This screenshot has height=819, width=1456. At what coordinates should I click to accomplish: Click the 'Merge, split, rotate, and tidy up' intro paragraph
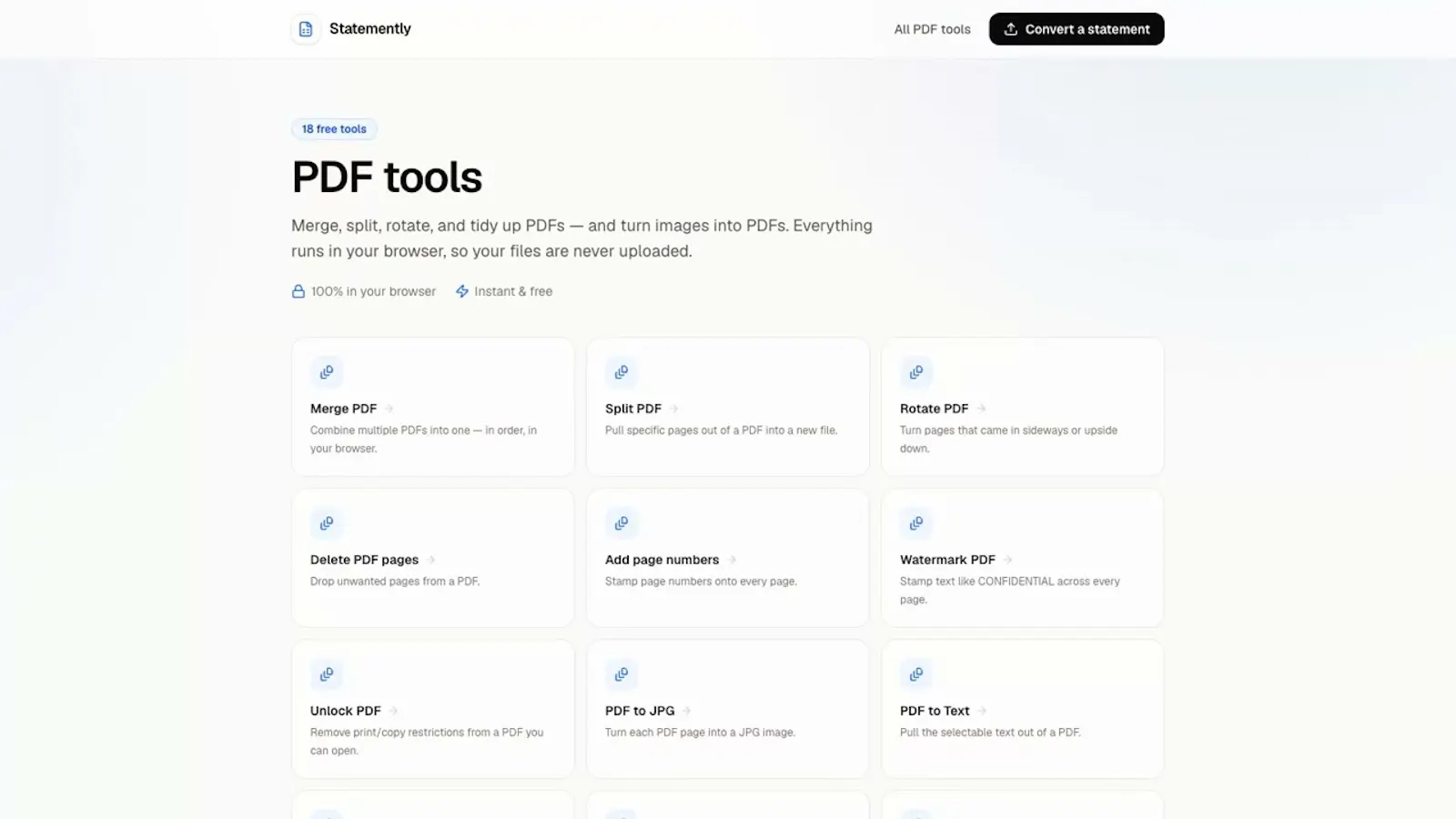[581, 238]
